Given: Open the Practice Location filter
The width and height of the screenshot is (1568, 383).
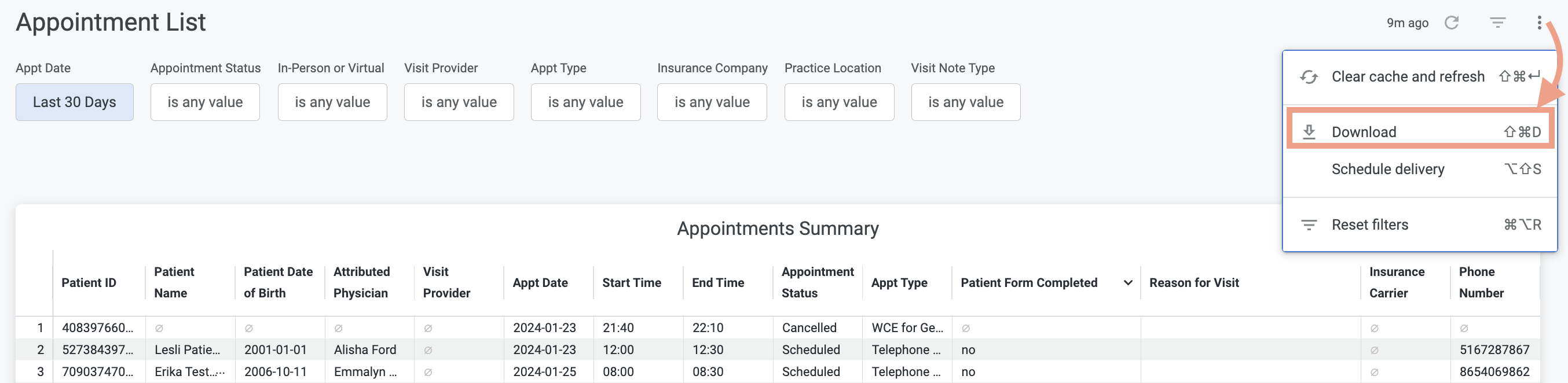Looking at the screenshot, I should click(839, 101).
